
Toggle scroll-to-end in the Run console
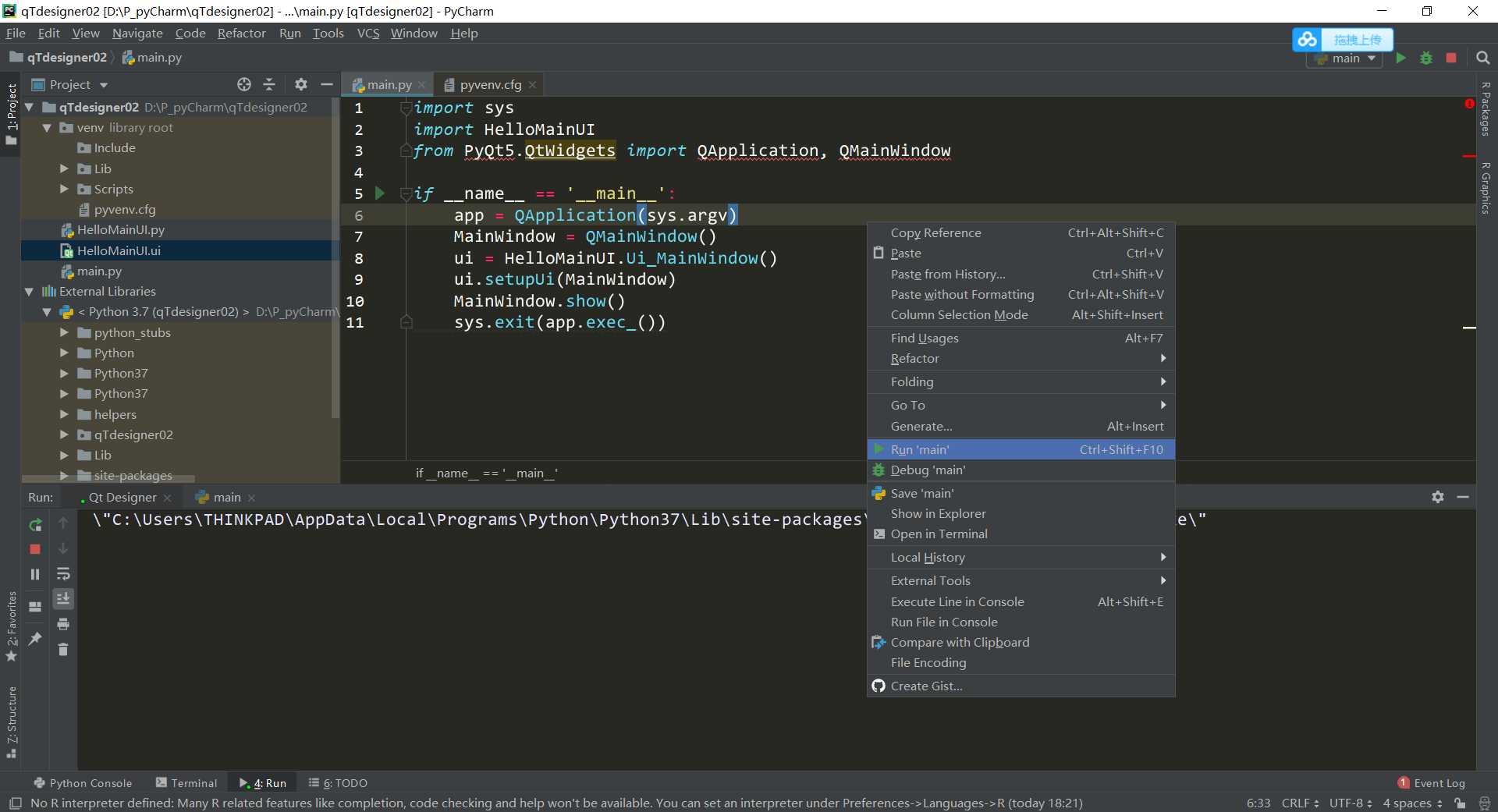tap(63, 598)
